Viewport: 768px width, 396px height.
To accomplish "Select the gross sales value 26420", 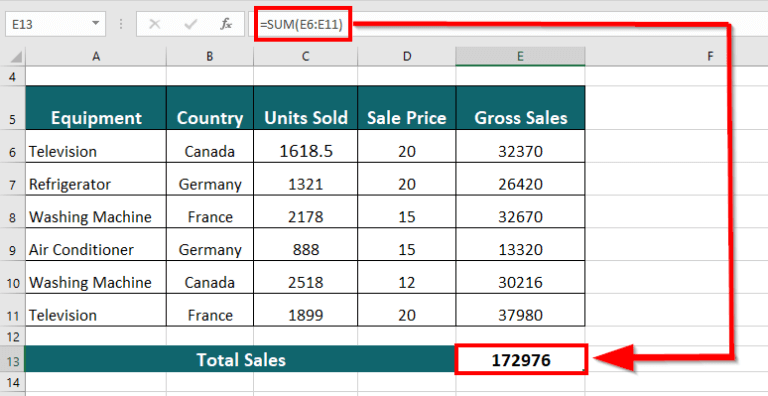I will click(520, 179).
